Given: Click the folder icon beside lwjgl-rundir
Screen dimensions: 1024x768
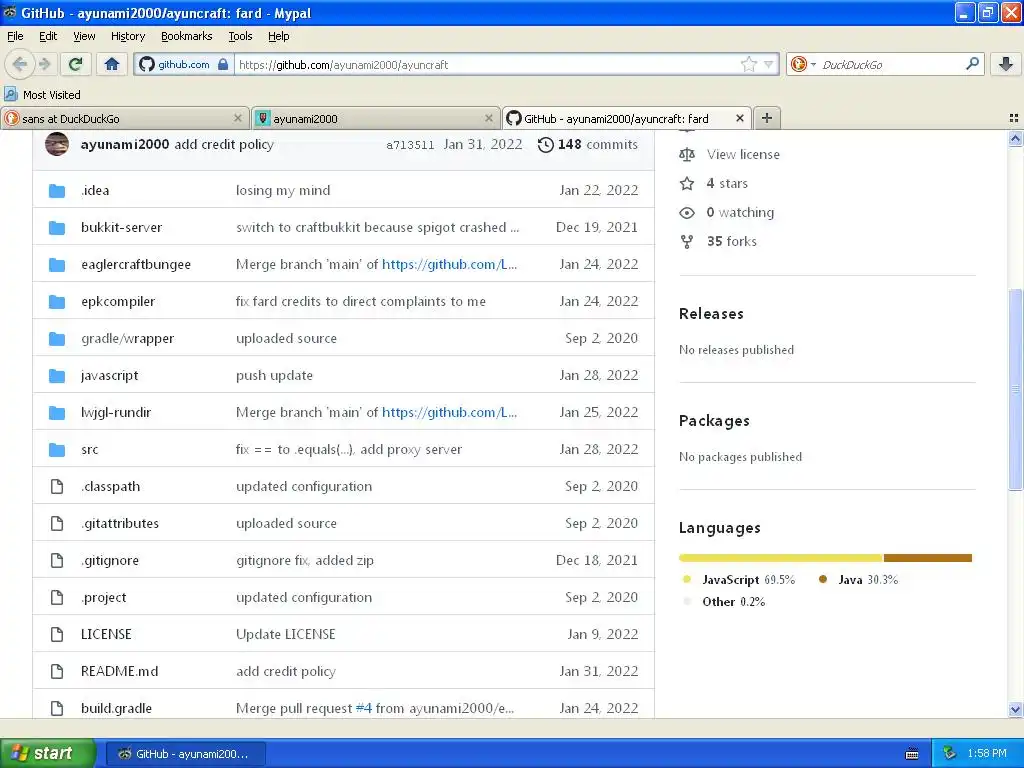Looking at the screenshot, I should pos(57,413).
